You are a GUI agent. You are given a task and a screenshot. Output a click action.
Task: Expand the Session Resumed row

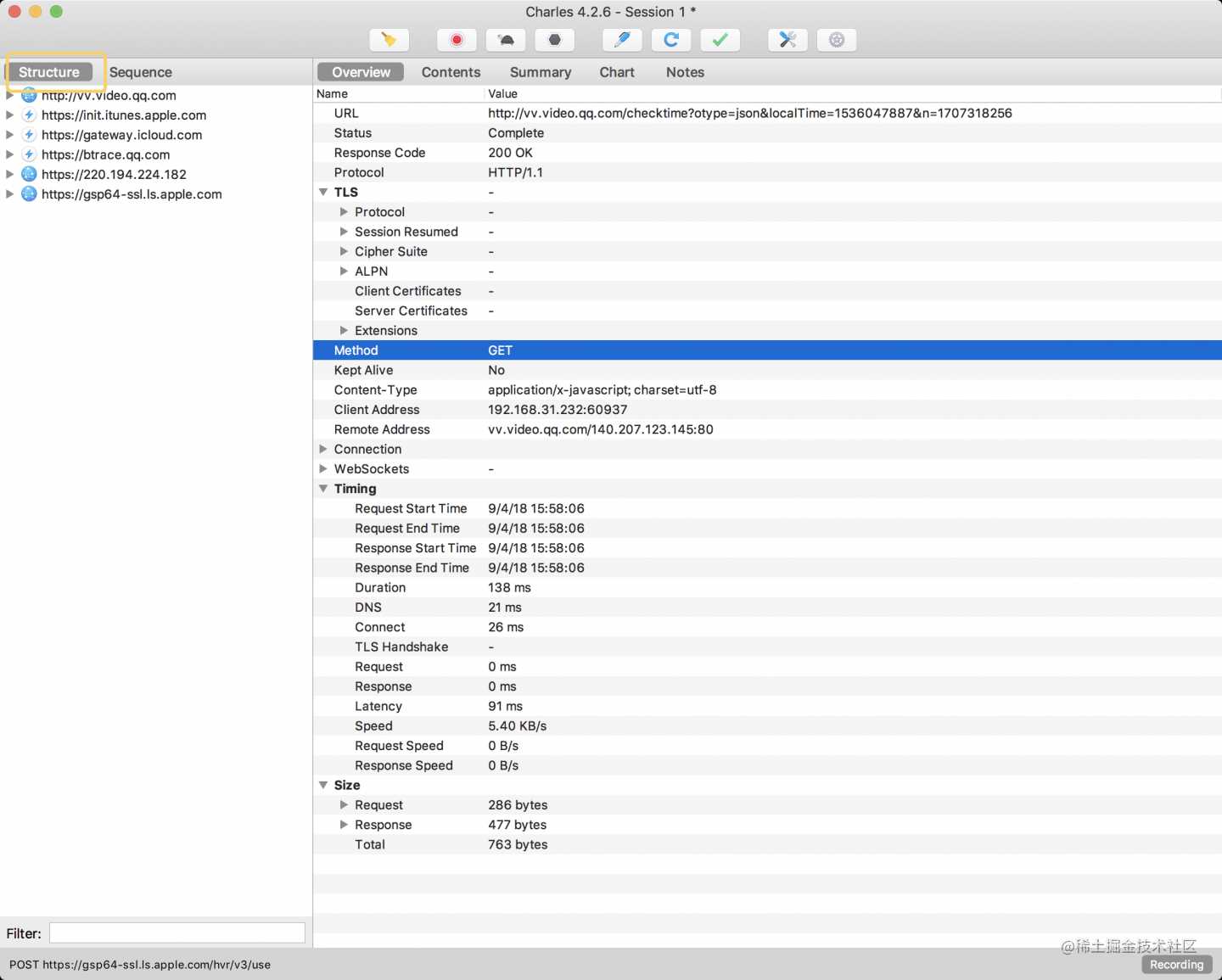(344, 232)
